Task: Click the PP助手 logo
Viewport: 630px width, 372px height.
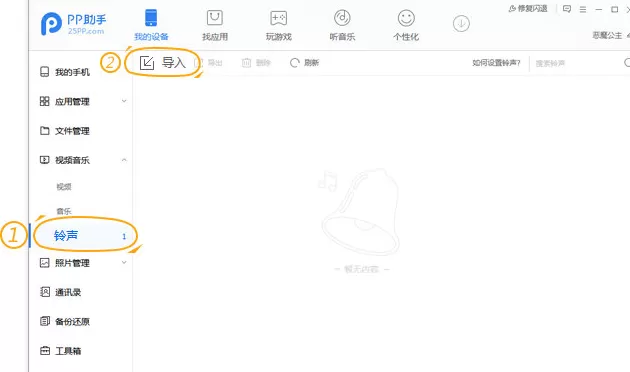Action: (x=74, y=24)
